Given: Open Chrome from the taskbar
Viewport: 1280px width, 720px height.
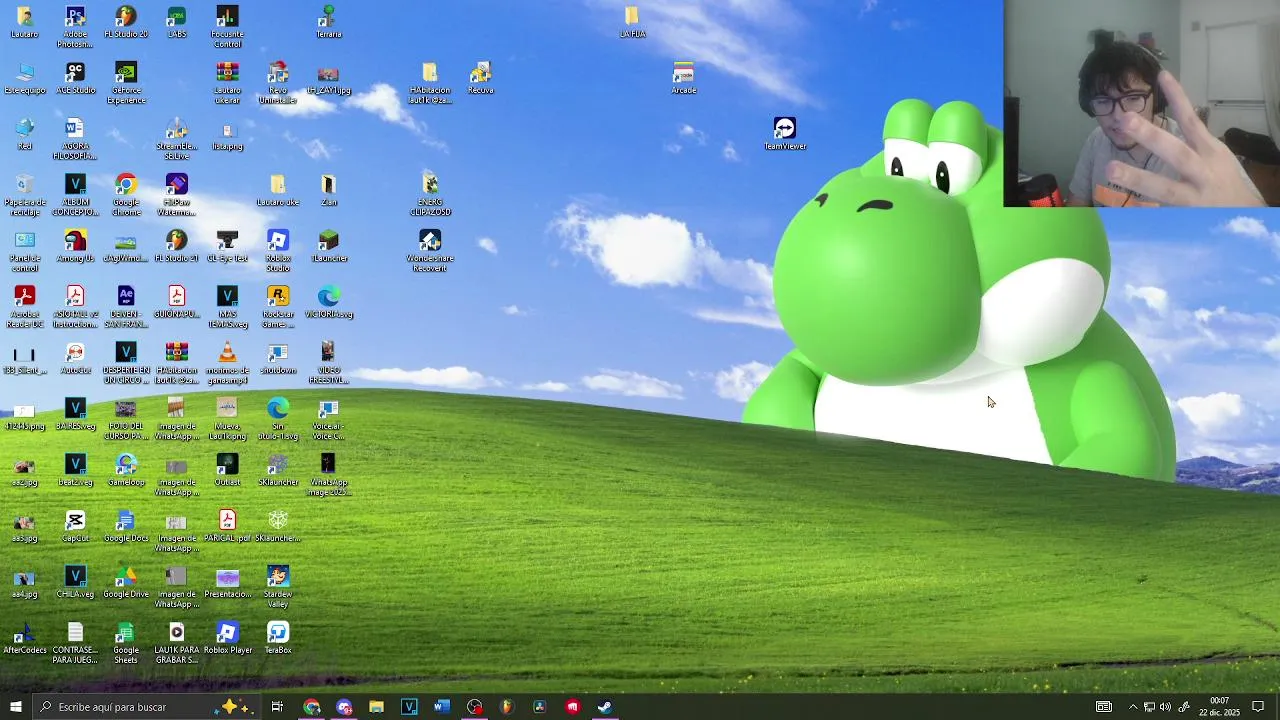Looking at the screenshot, I should [312, 707].
